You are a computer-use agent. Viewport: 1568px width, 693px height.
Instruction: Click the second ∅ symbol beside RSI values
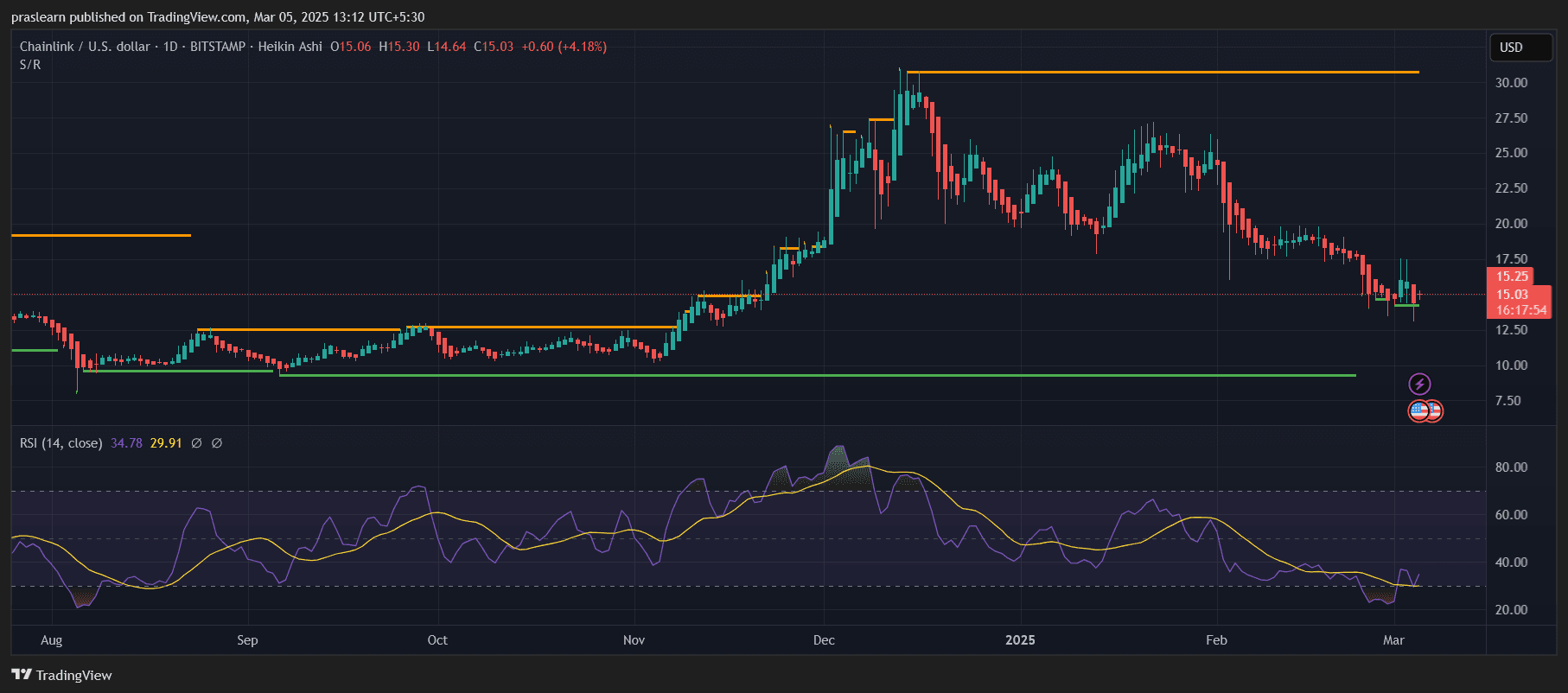point(217,443)
